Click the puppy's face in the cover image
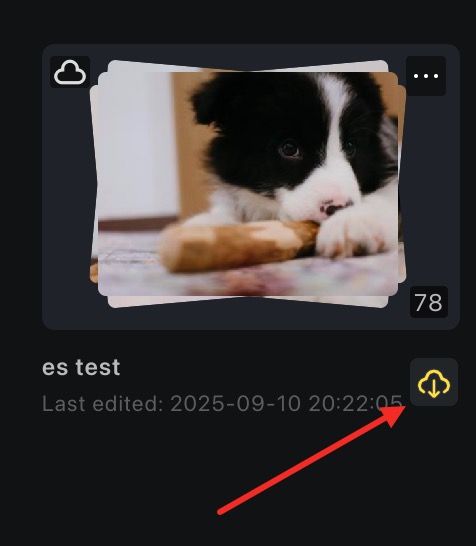Image resolution: width=476 pixels, height=546 pixels. [x=292, y=146]
